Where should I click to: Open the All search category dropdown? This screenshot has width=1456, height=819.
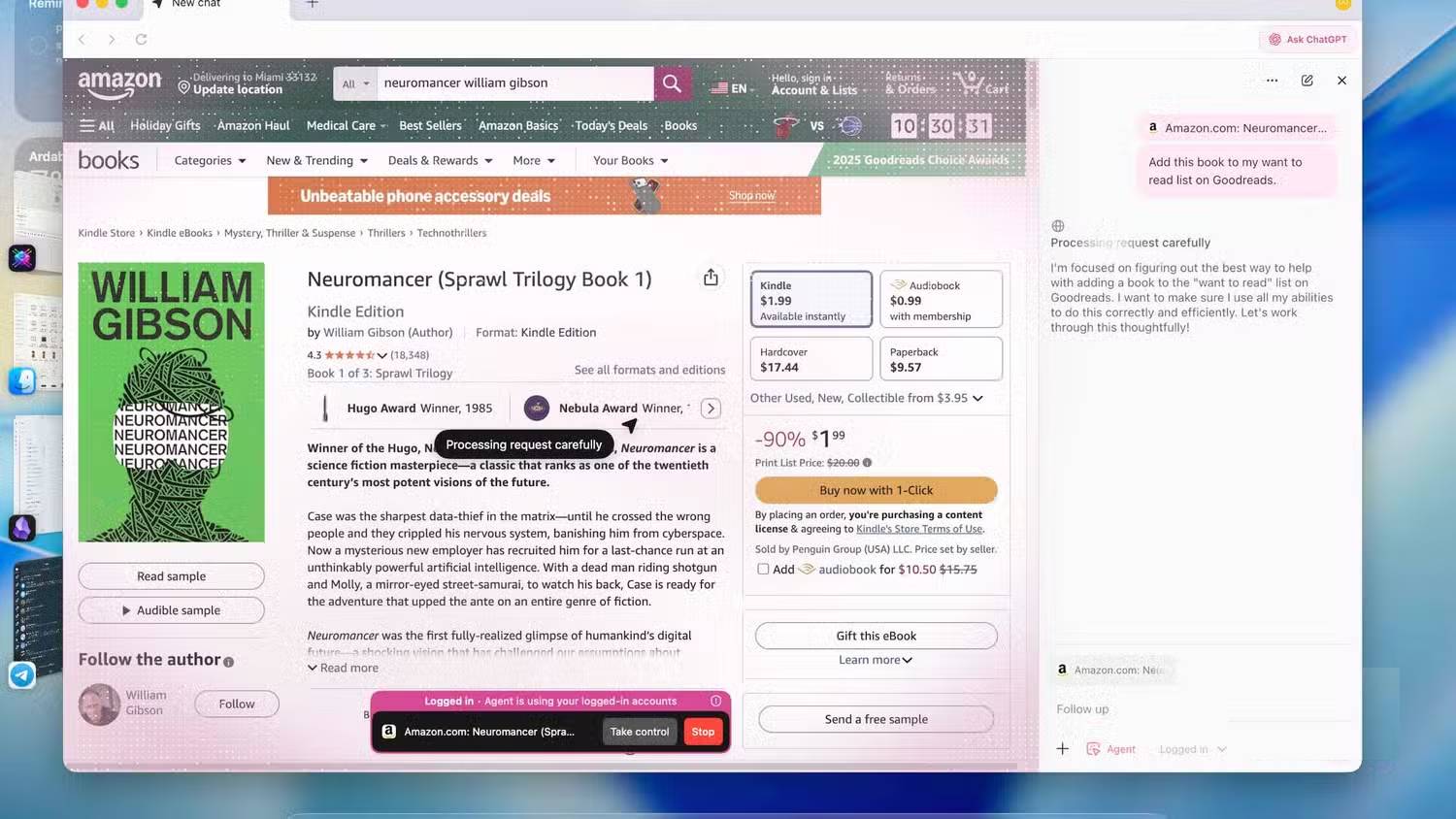pyautogui.click(x=355, y=83)
